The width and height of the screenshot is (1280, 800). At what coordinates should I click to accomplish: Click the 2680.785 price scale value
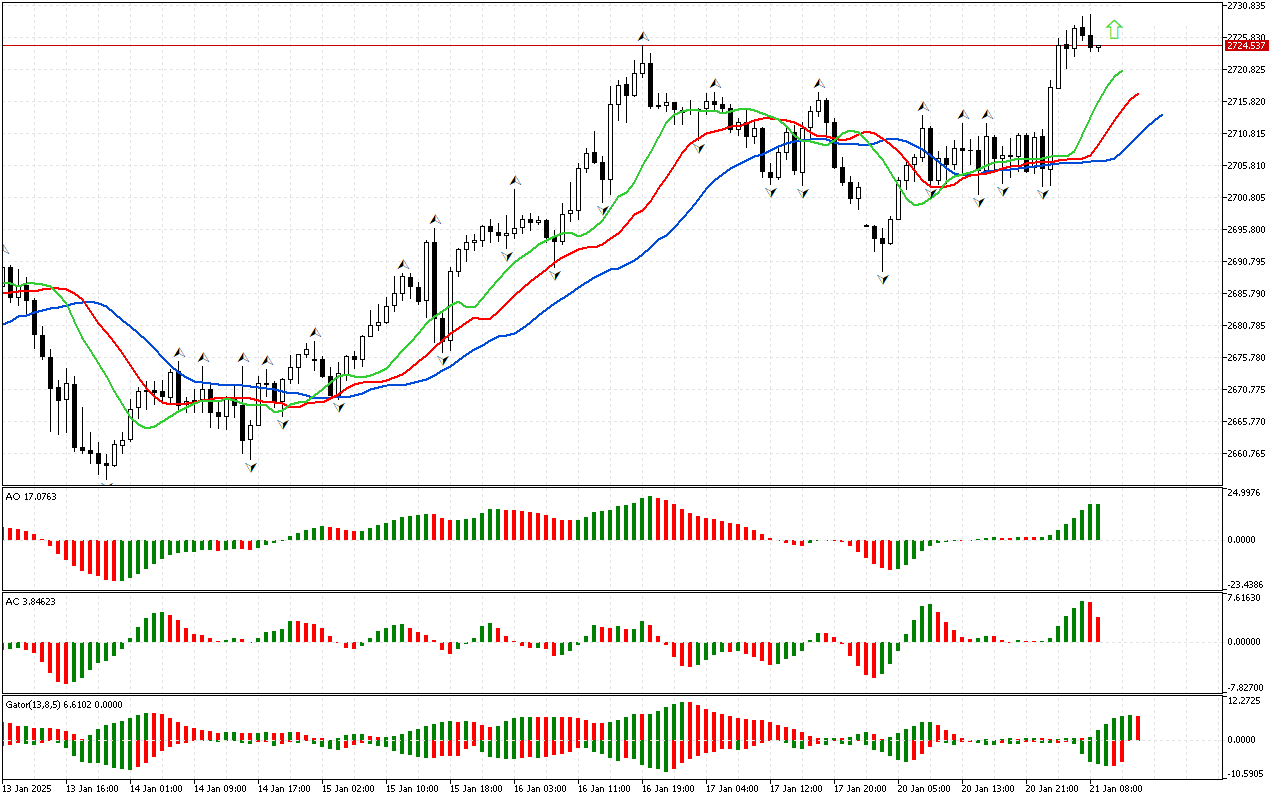pyautogui.click(x=1247, y=326)
